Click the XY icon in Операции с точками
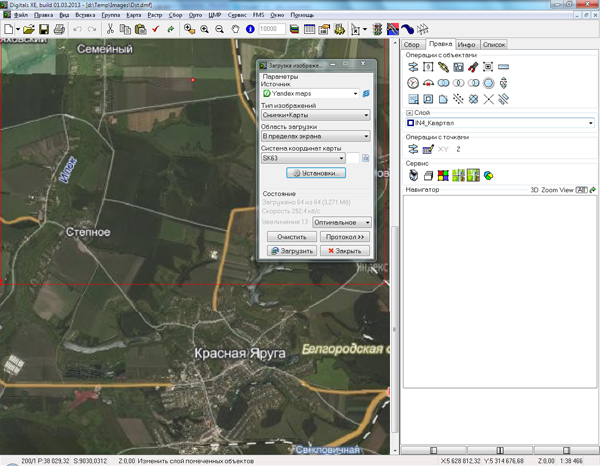This screenshot has height=466, width=600. tap(443, 149)
